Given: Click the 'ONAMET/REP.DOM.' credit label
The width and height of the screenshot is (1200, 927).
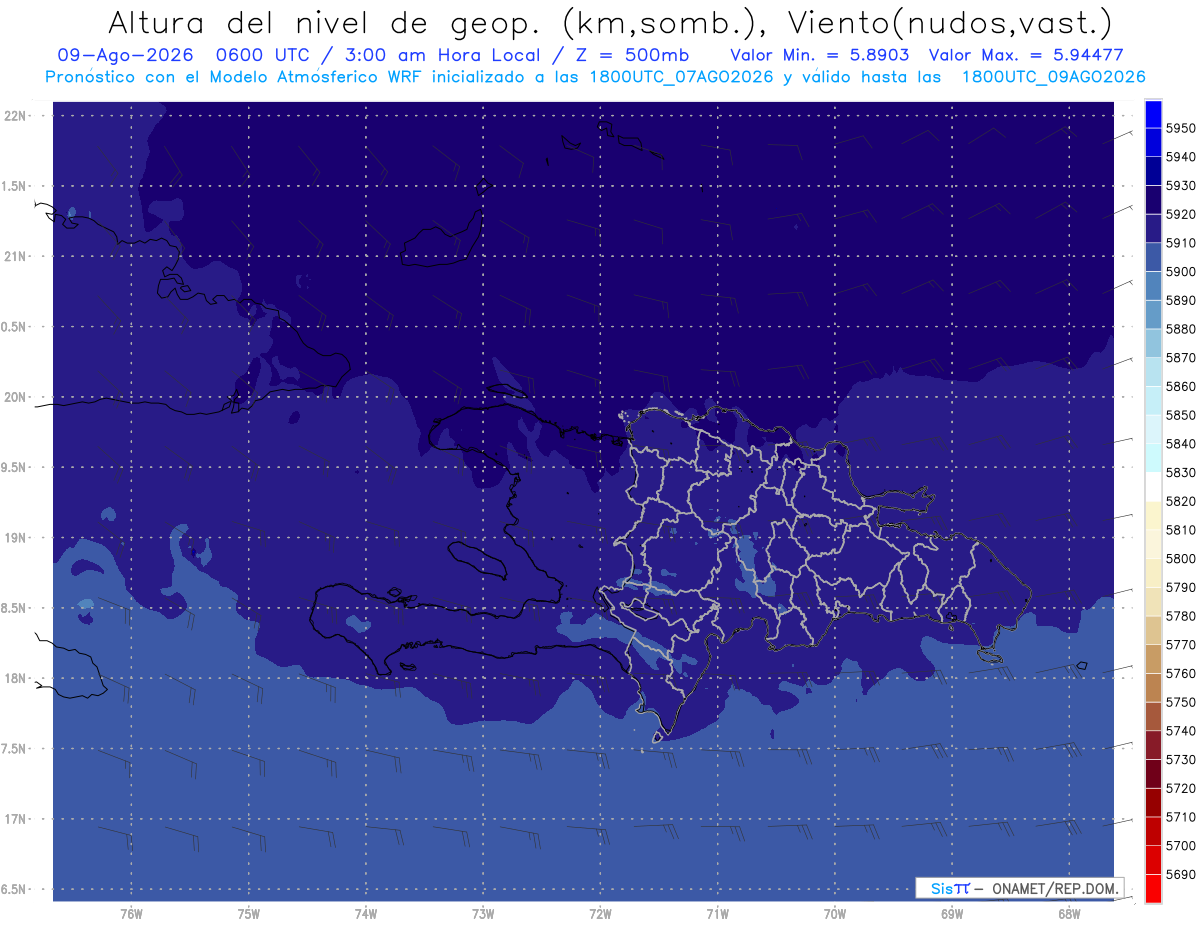Looking at the screenshot, I should pos(1056,888).
